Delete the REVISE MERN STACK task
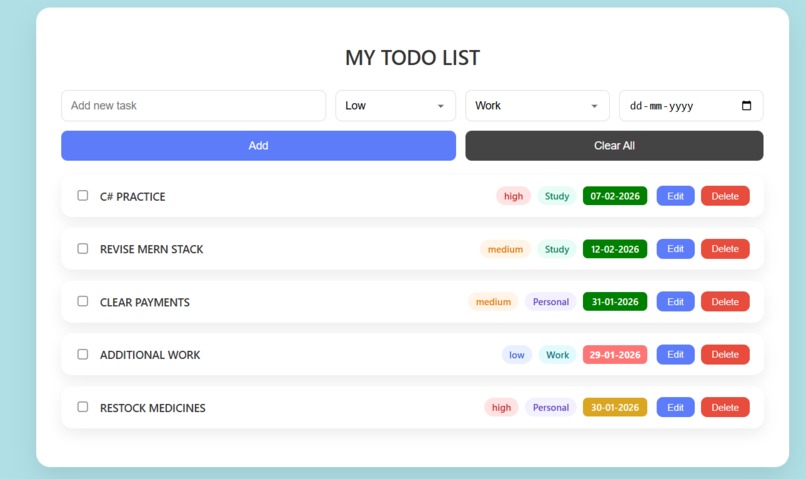The image size is (806, 479). click(725, 249)
